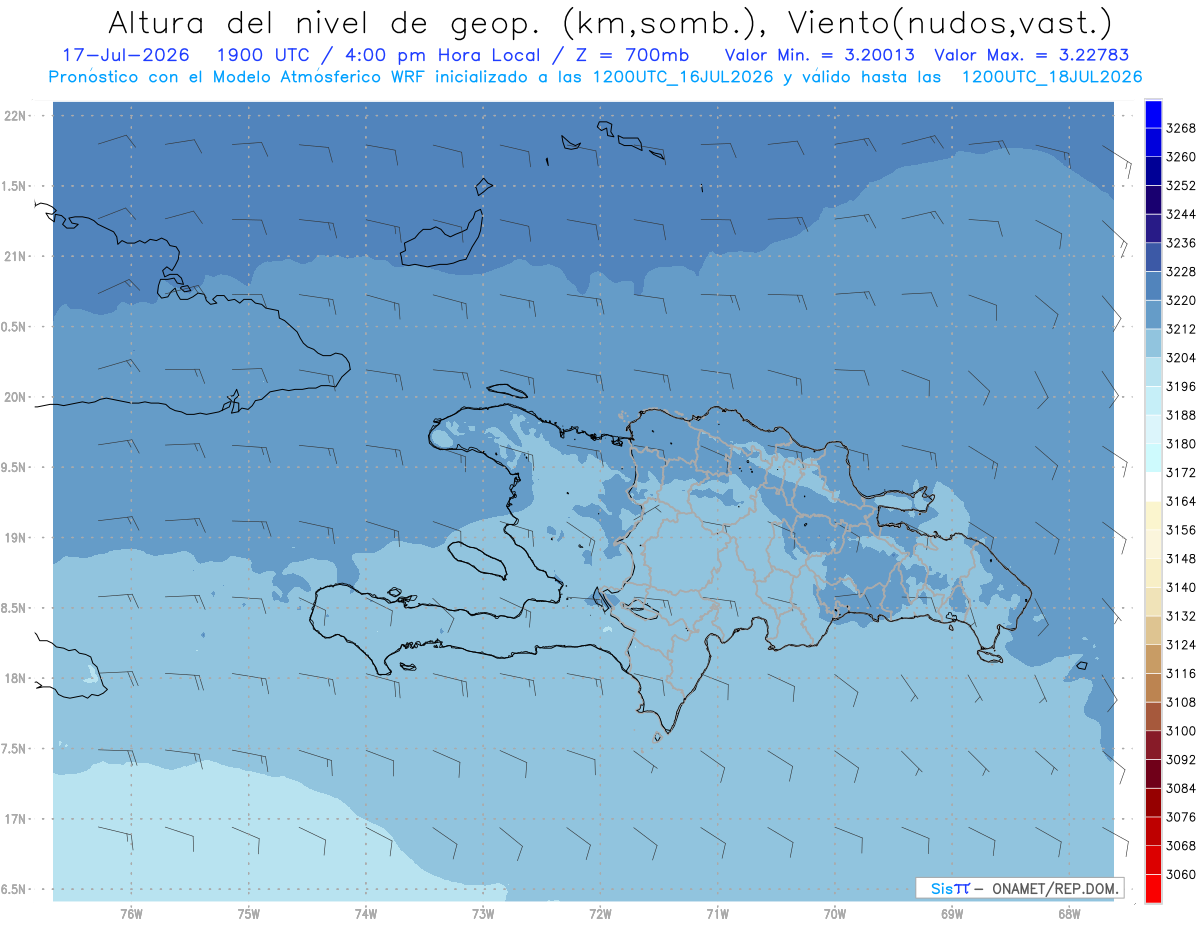The image size is (1200, 927).
Task: Click the longitude label 73W
Action: tap(483, 914)
